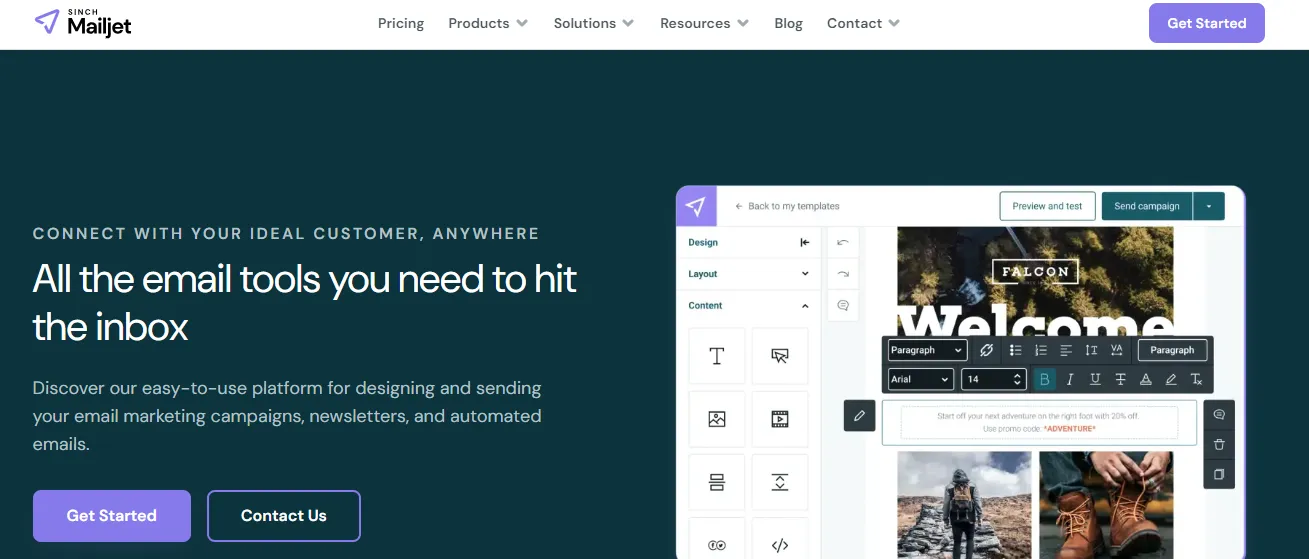Expand the Contact dropdown menu

(863, 23)
